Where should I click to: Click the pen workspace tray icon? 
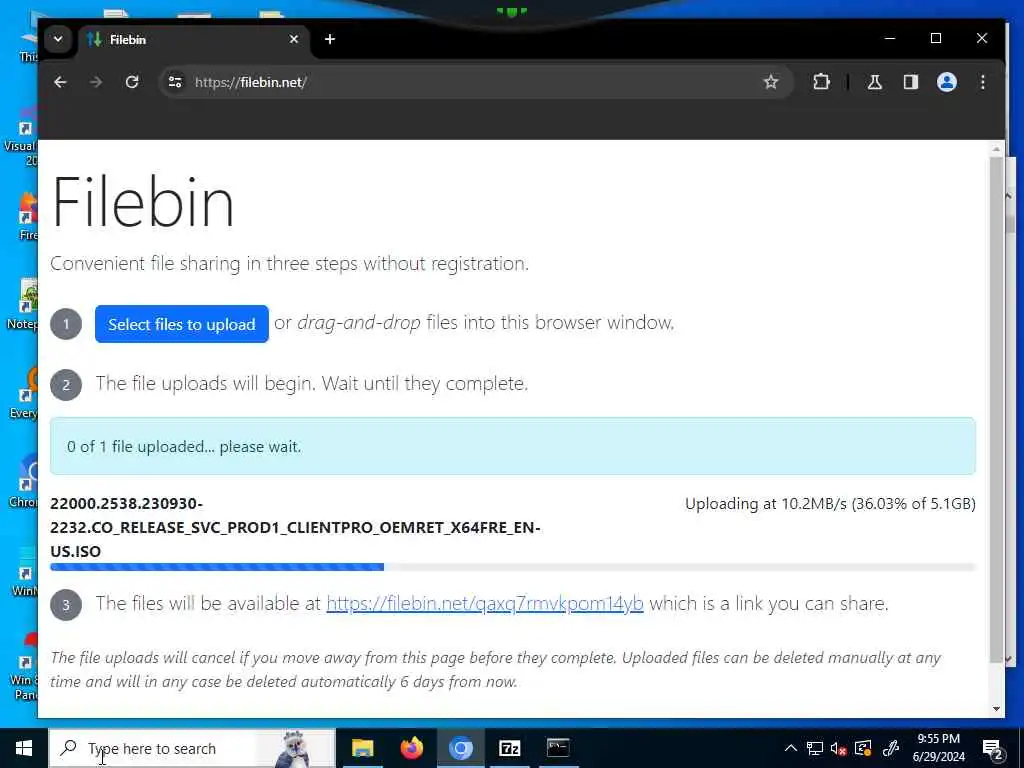pos(890,748)
